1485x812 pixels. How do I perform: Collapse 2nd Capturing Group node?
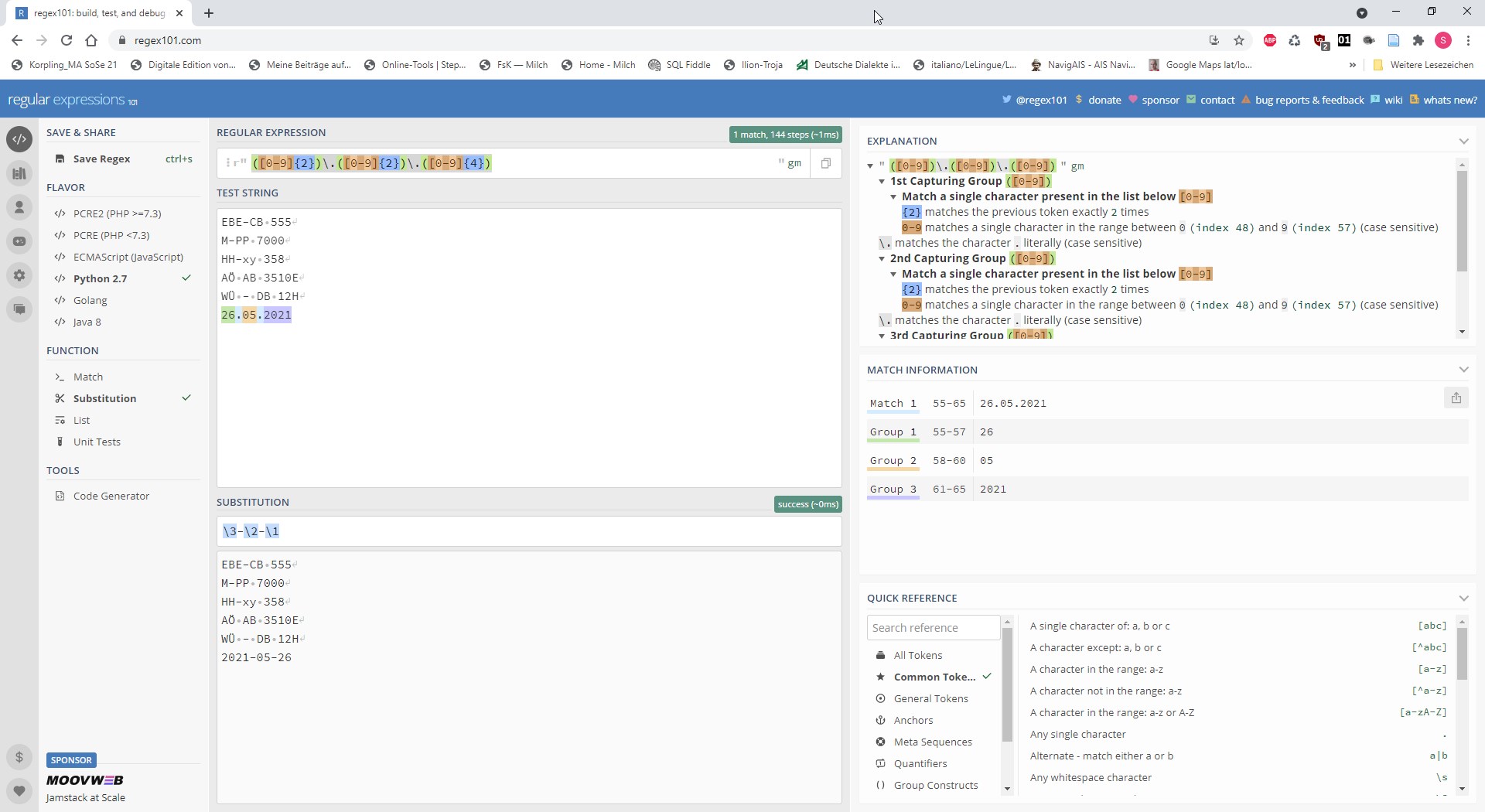(x=882, y=258)
